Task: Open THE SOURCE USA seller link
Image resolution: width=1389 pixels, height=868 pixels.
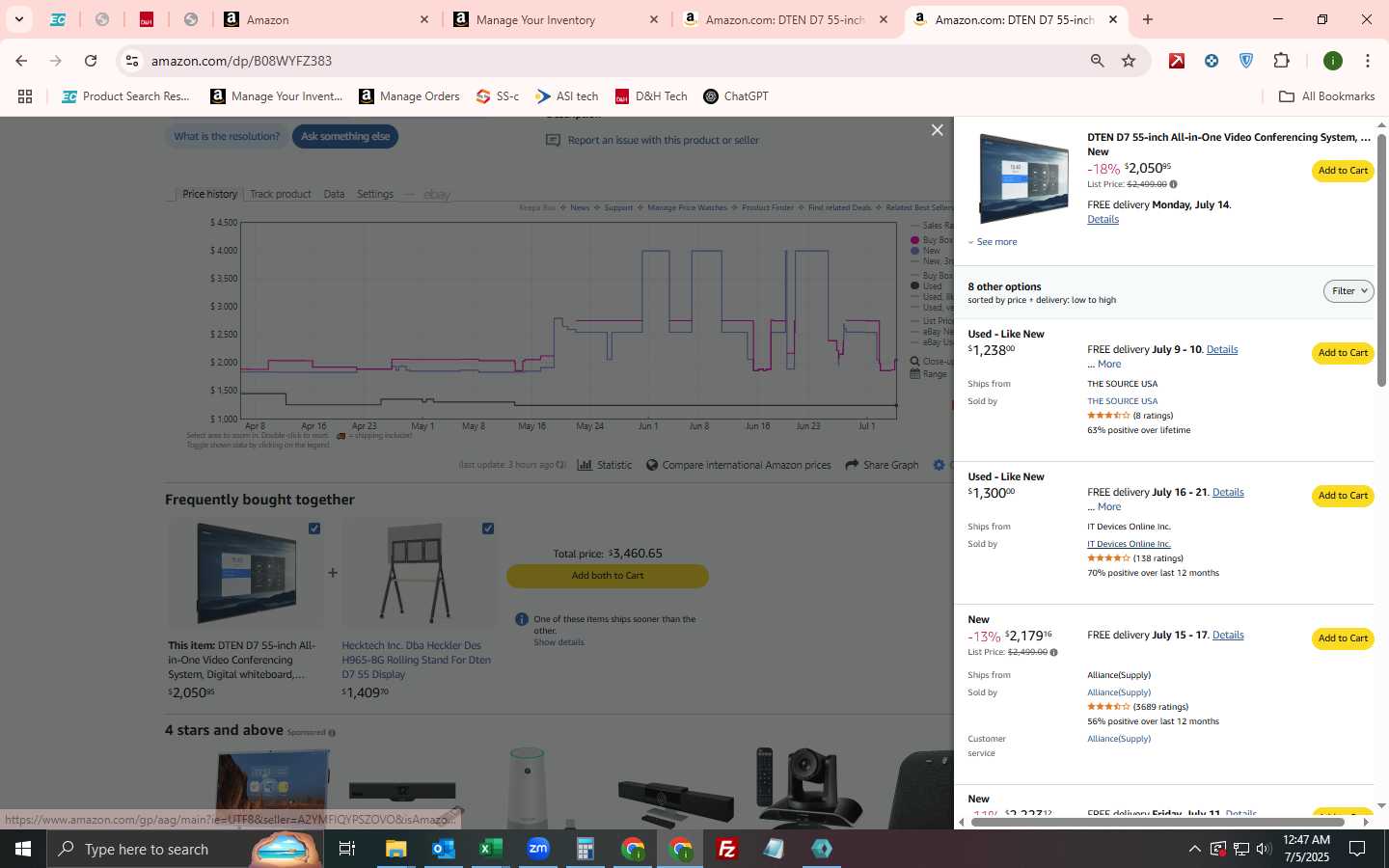Action: [1122, 401]
